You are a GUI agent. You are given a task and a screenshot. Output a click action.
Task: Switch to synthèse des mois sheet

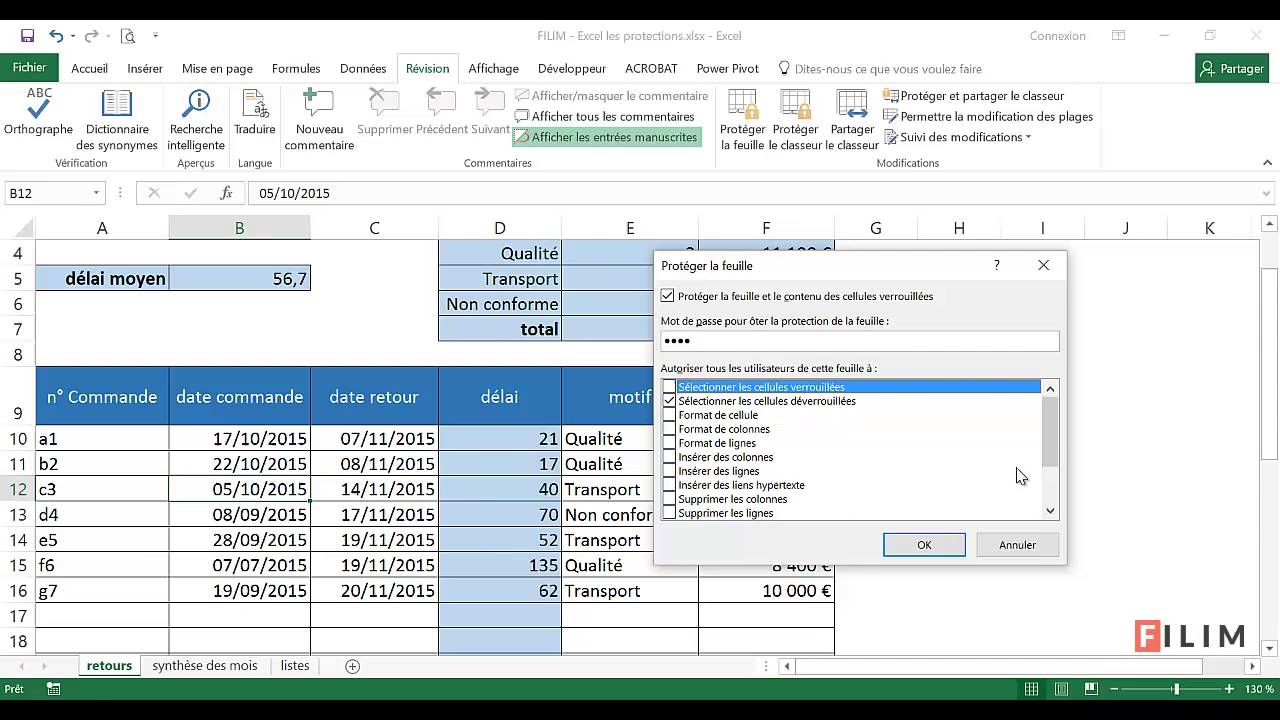(205, 666)
